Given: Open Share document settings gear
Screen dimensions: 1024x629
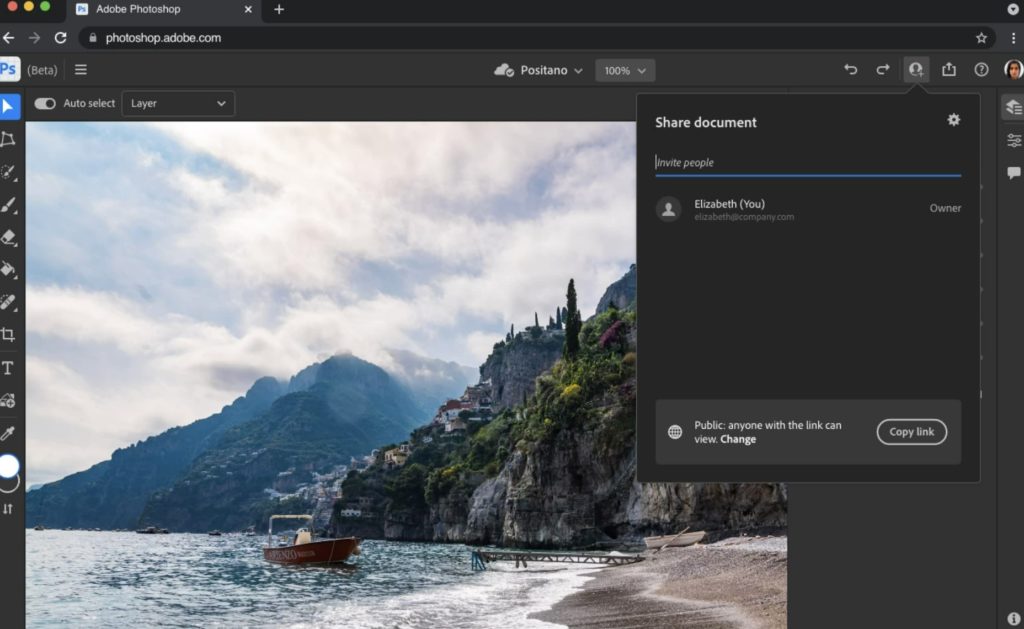Looking at the screenshot, I should 953,120.
